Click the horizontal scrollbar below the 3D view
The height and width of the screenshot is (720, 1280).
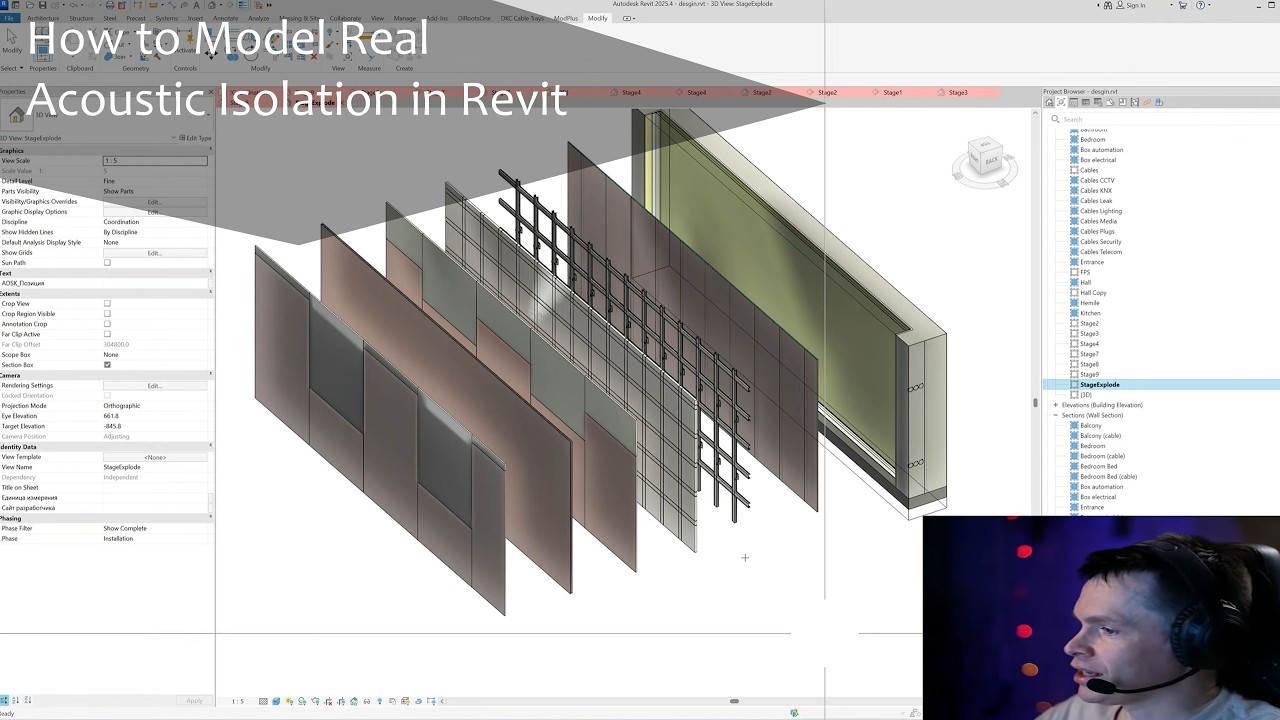734,701
